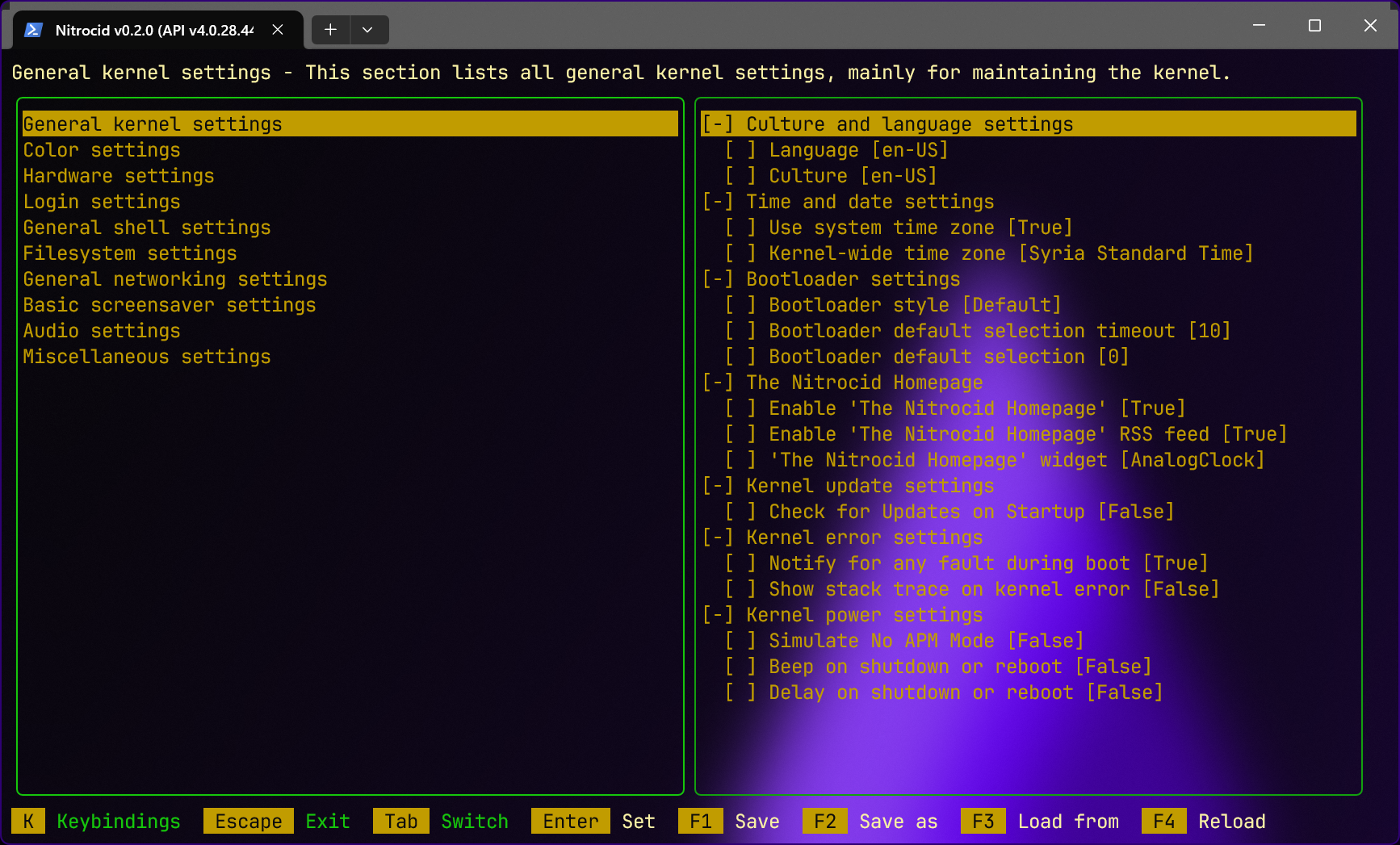Click the Tab Switch key hint
Viewport: 1400px width, 845px height.
pos(401,822)
